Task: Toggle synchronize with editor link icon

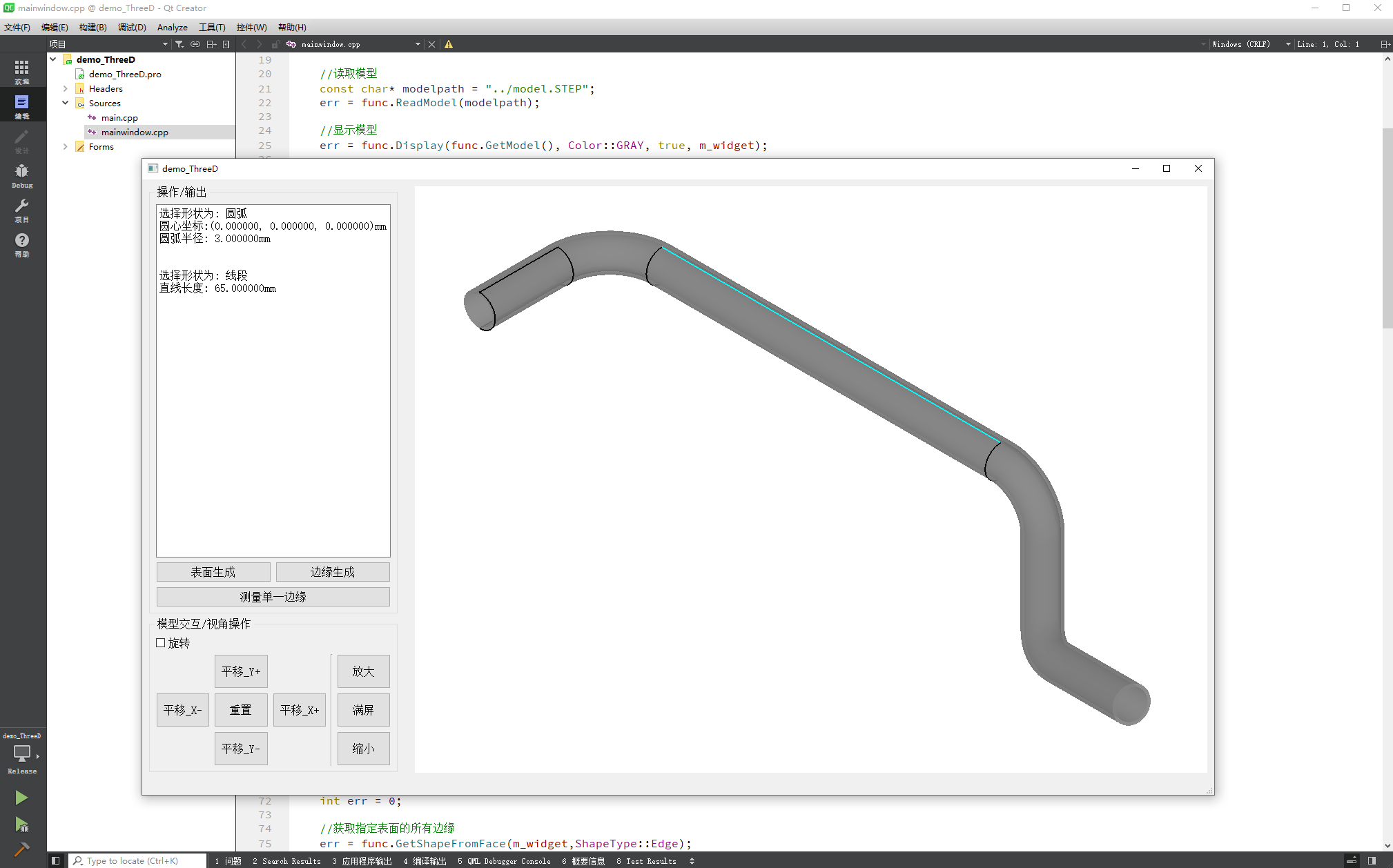Action: click(195, 44)
